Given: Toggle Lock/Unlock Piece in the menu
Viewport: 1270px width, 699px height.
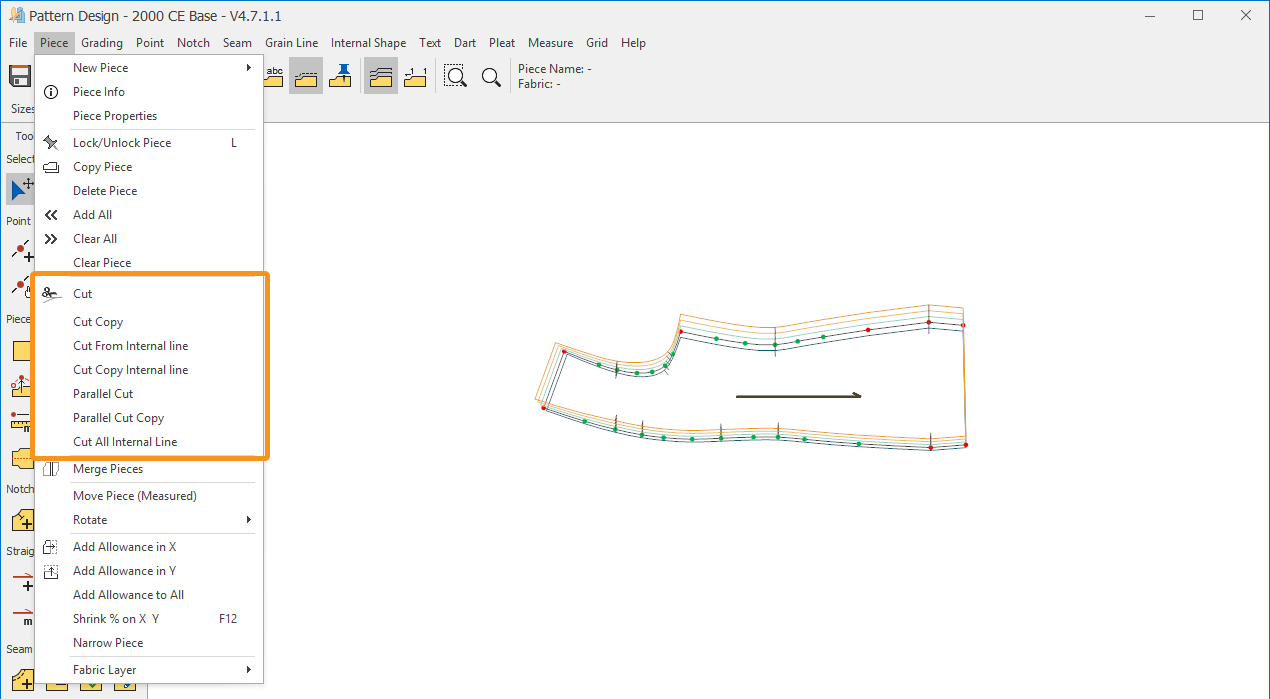Looking at the screenshot, I should [x=122, y=143].
